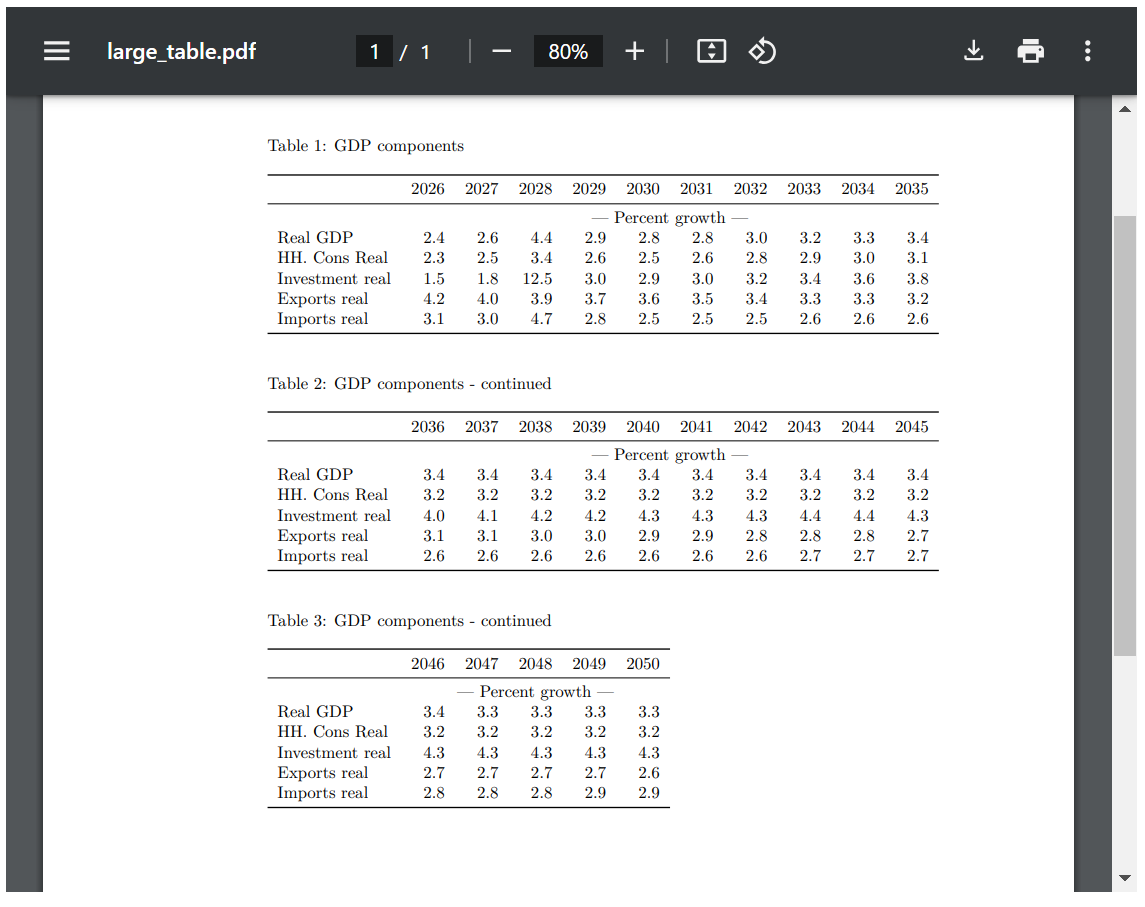Click the large_table.pdf title text
This screenshot has height=907, width=1145.
tap(181, 51)
